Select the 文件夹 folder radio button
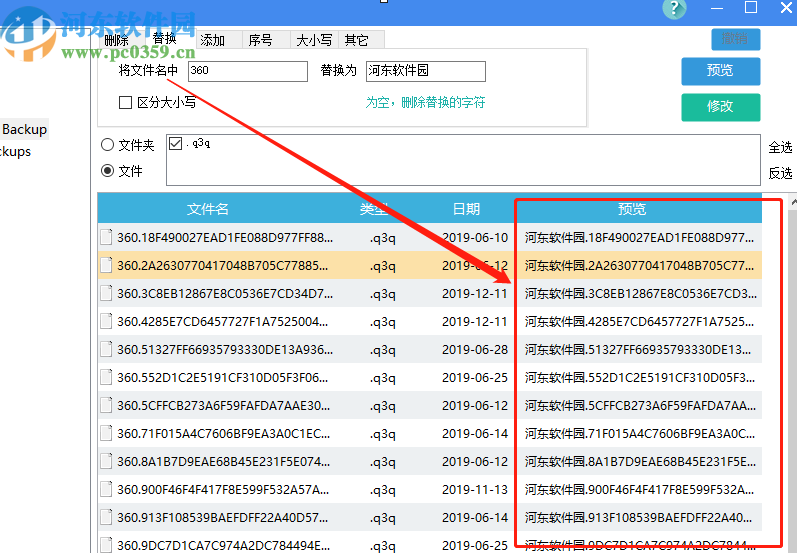797x553 pixels. pos(107,145)
